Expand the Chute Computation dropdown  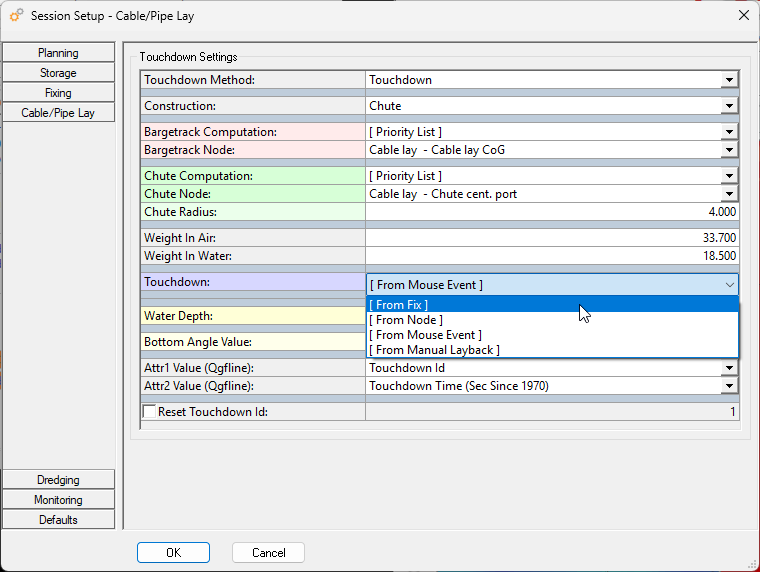tap(729, 176)
